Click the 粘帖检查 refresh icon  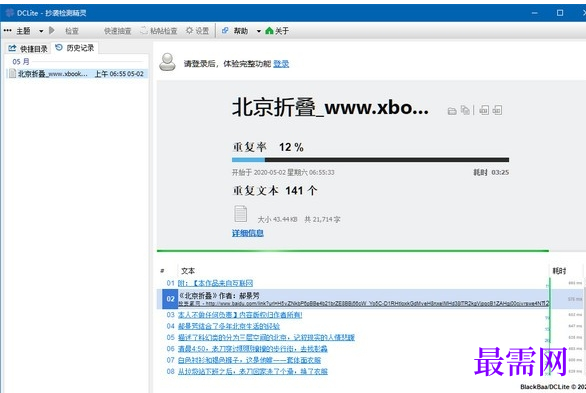coord(144,31)
